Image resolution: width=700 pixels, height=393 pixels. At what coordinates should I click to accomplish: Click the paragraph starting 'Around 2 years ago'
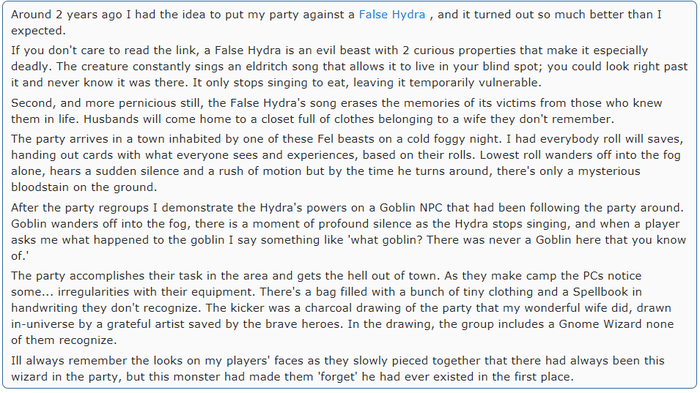tap(337, 22)
